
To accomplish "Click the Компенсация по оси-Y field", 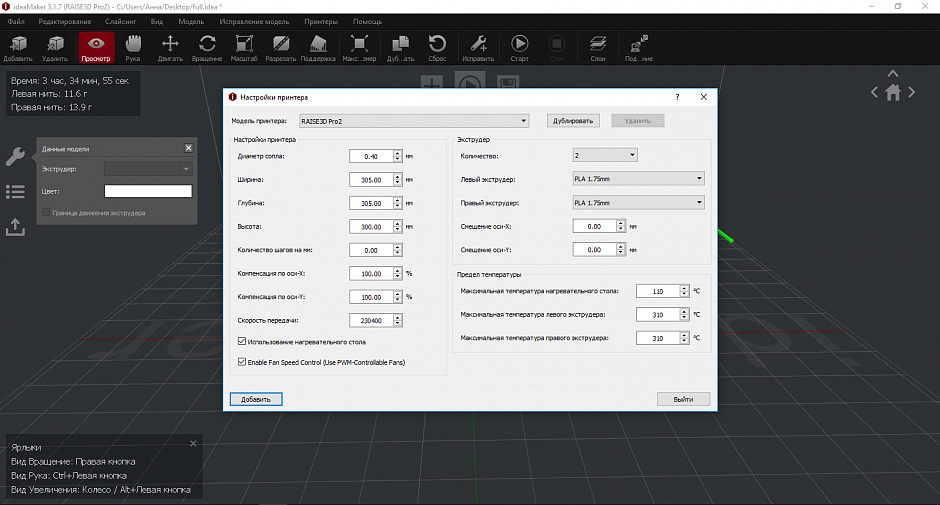I will click(x=371, y=297).
